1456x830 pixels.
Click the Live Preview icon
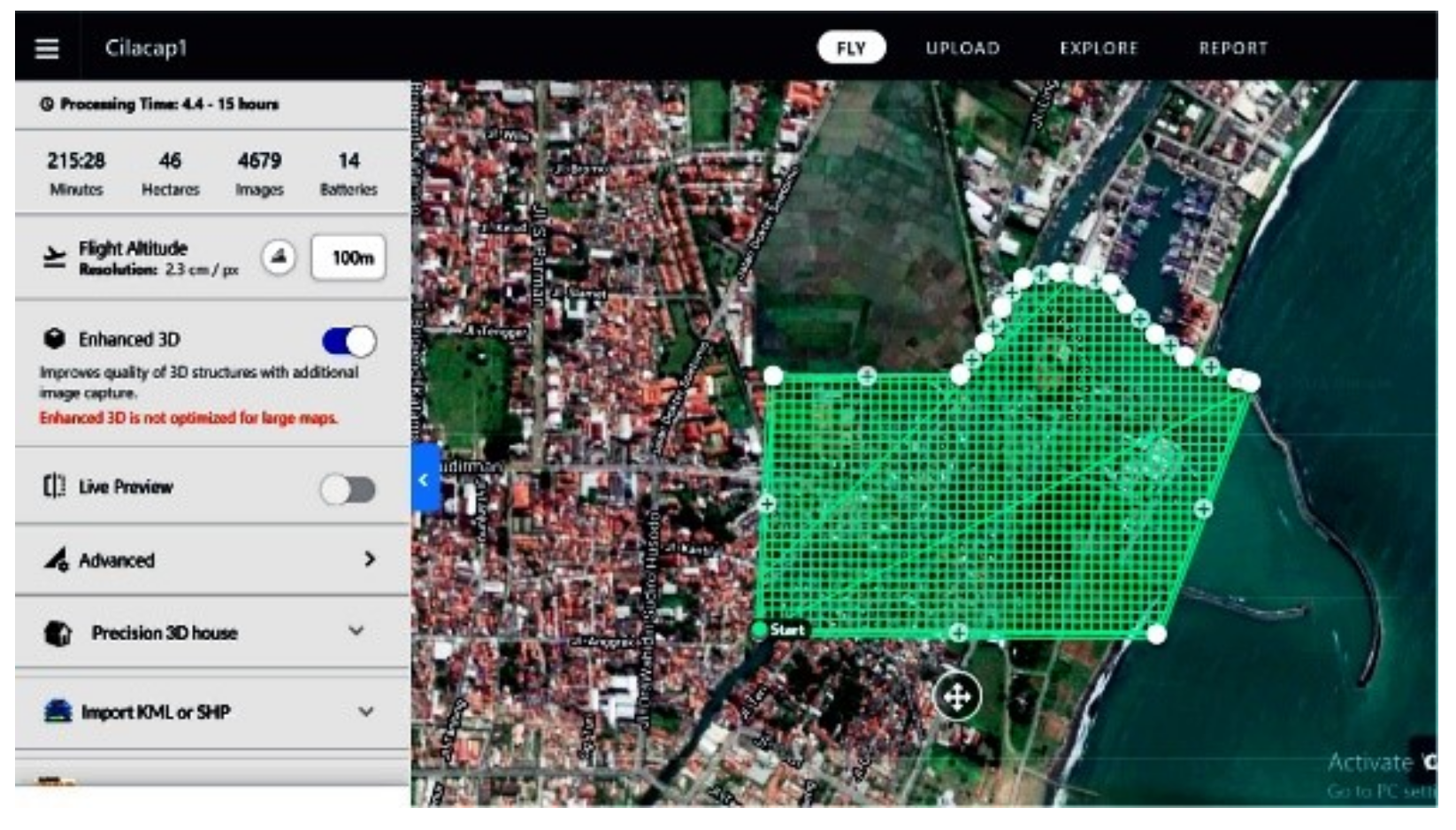point(55,487)
